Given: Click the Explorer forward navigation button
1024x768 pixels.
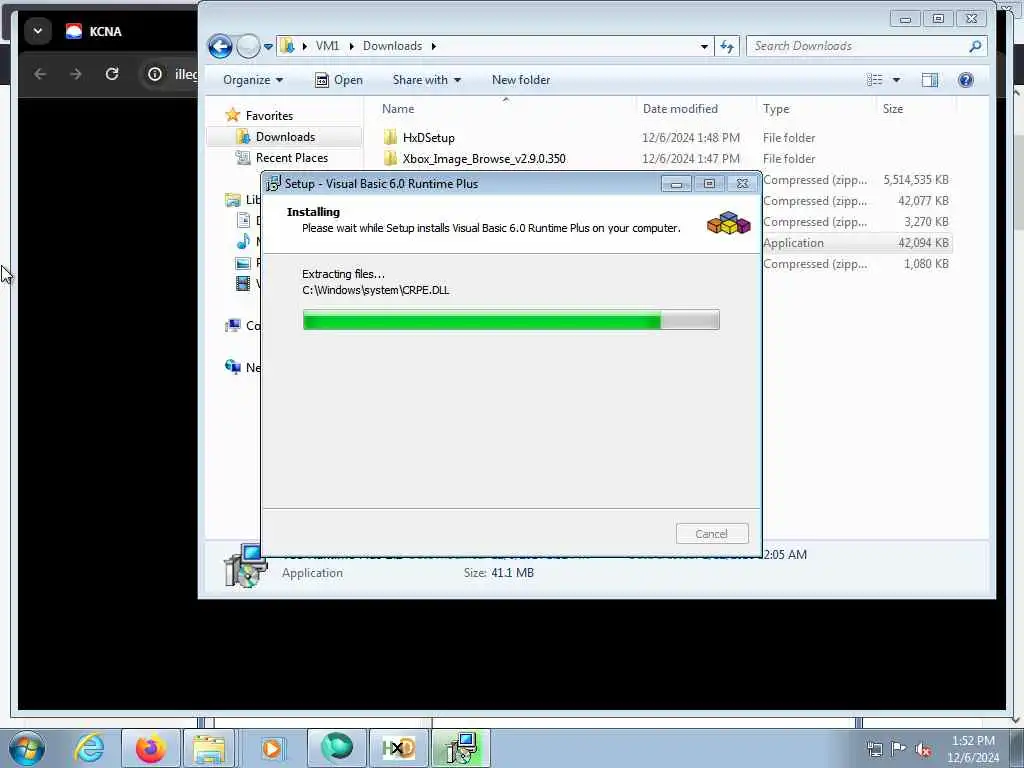Looking at the screenshot, I should point(248,46).
